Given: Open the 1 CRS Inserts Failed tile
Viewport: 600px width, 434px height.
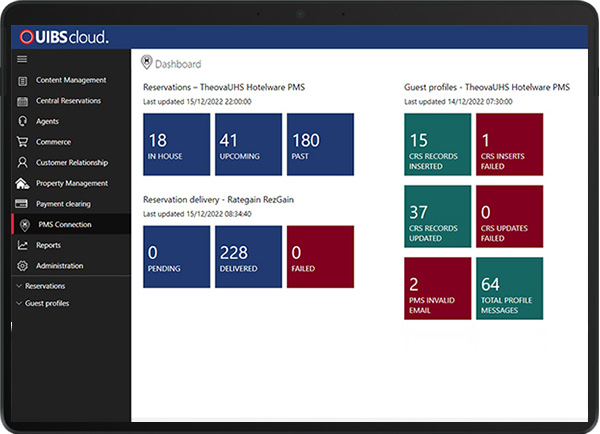Looking at the screenshot, I should (509, 144).
